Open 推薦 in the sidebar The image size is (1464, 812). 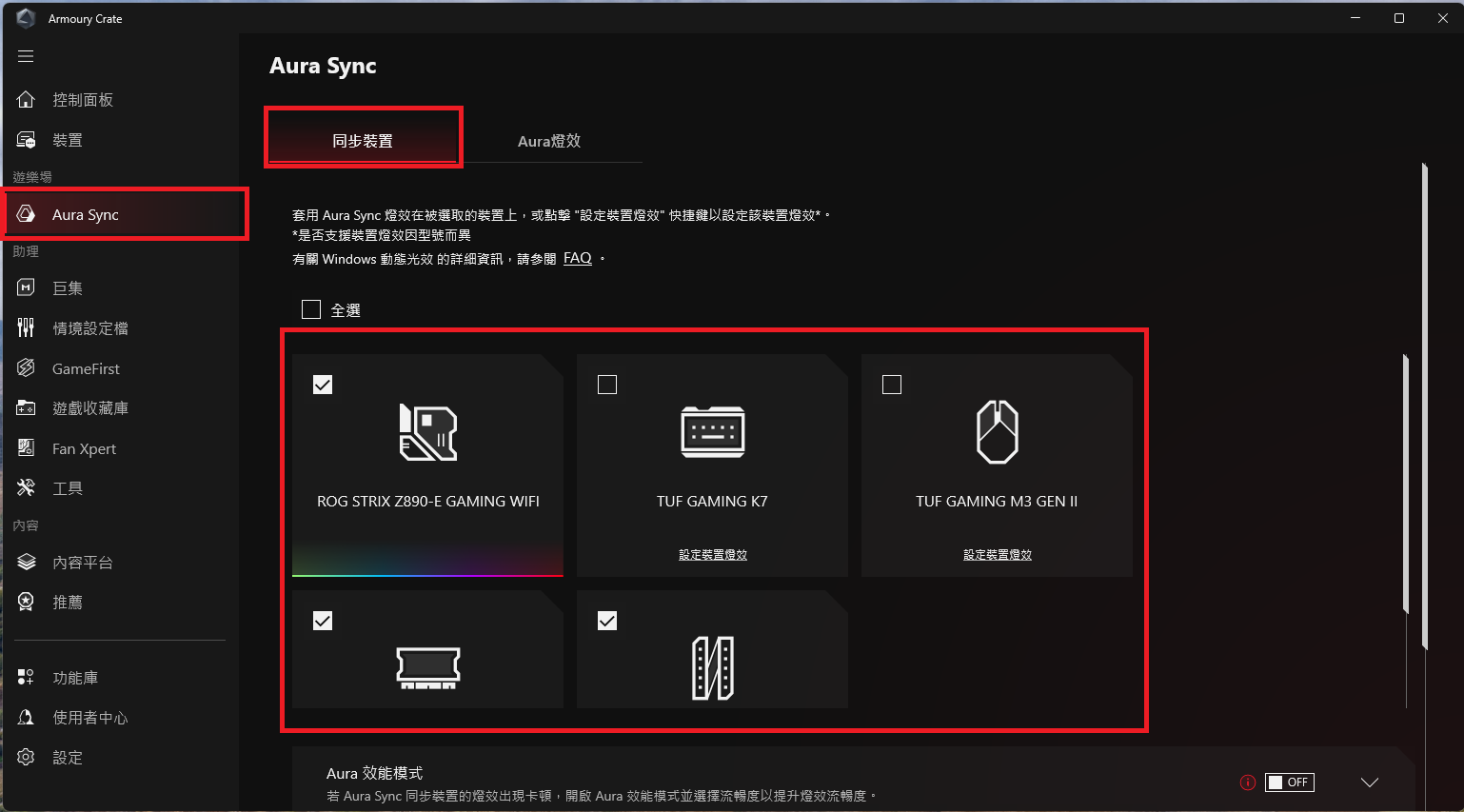coord(68,602)
